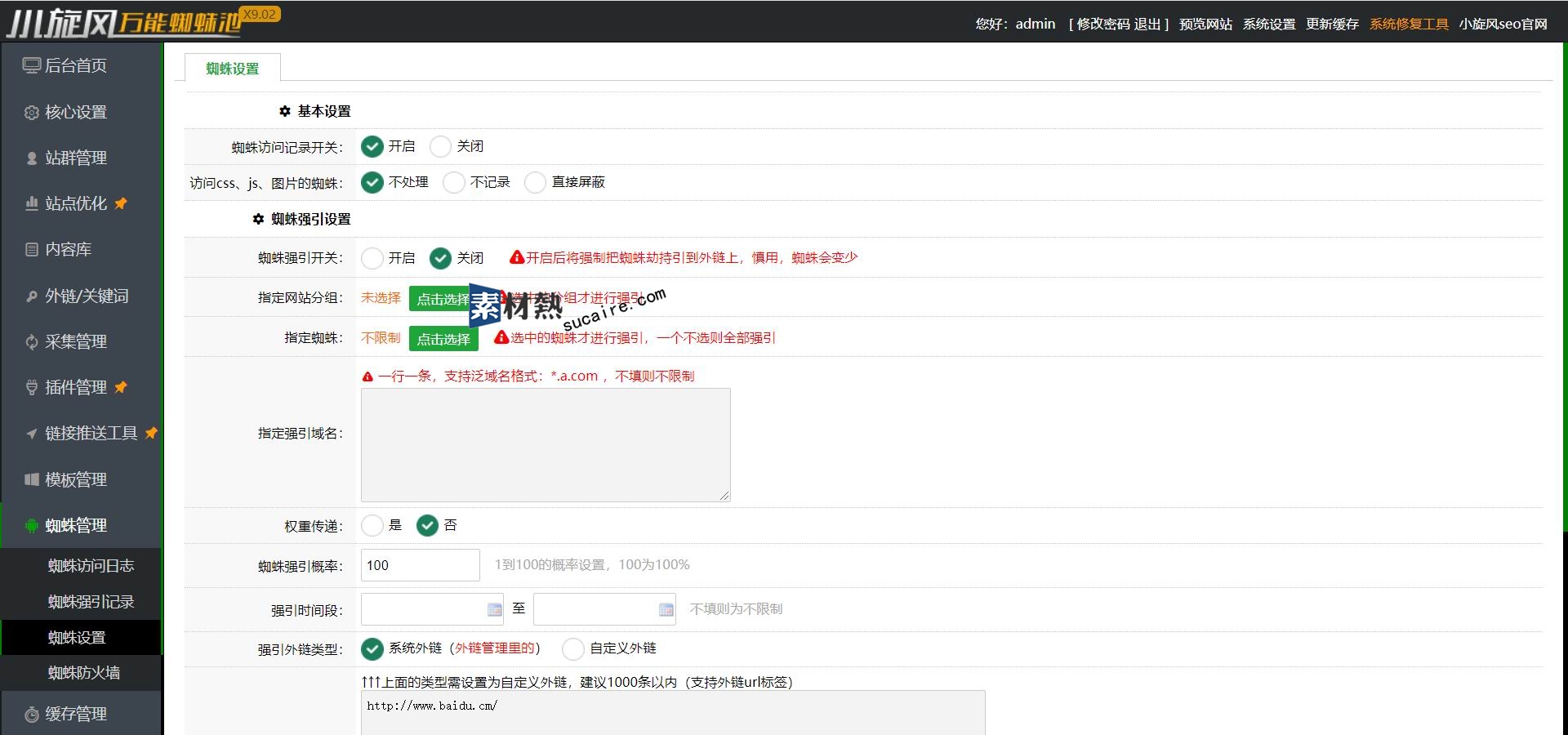The height and width of the screenshot is (735, 1568).
Task: Turn 蜘蛛强引开关 to 关闭
Action: (440, 258)
